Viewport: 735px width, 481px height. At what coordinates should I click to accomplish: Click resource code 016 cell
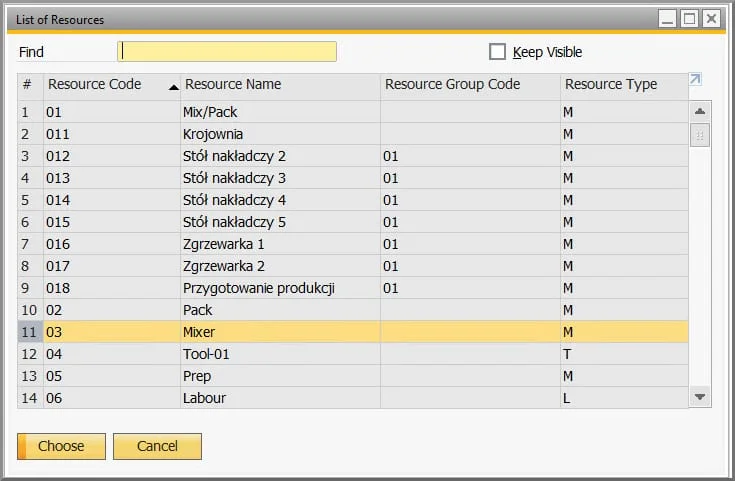pos(112,244)
